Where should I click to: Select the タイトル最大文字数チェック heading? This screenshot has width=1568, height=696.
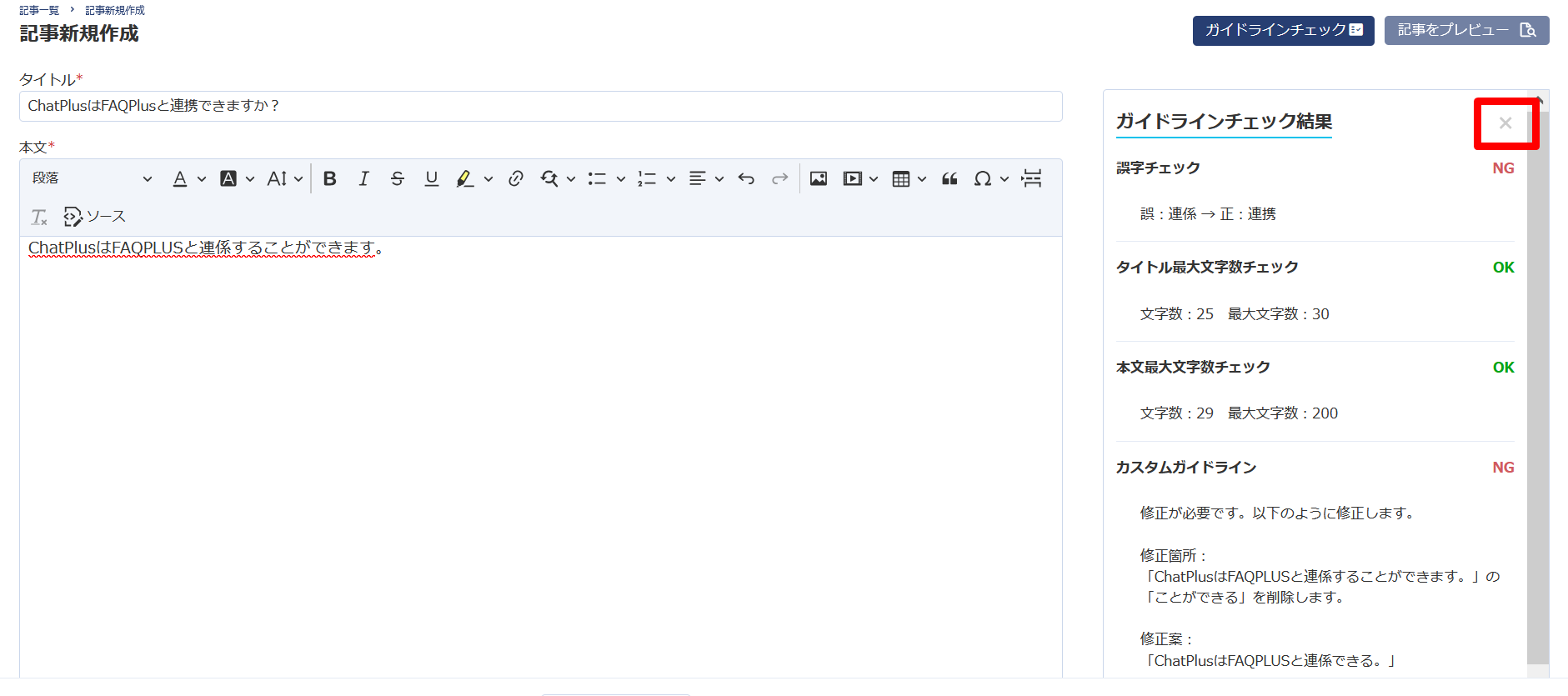(x=1207, y=268)
